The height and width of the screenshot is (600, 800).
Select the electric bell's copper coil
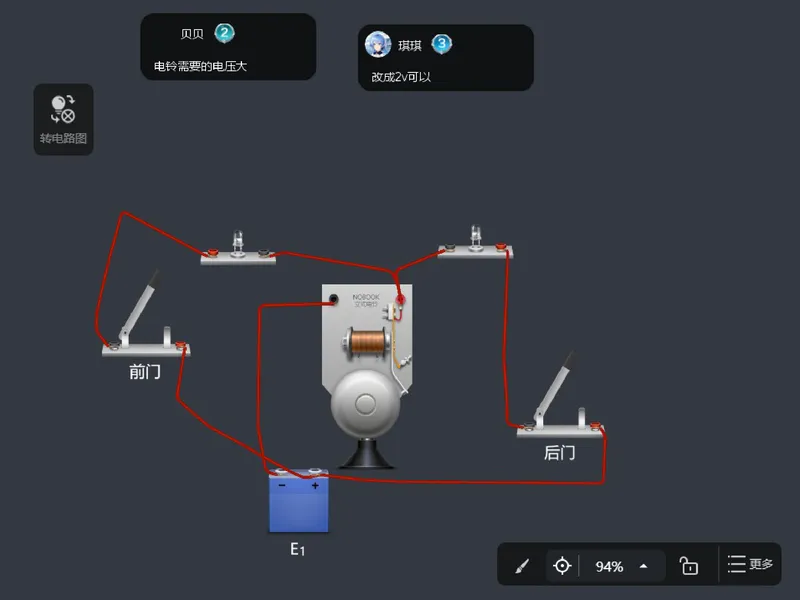pos(367,341)
